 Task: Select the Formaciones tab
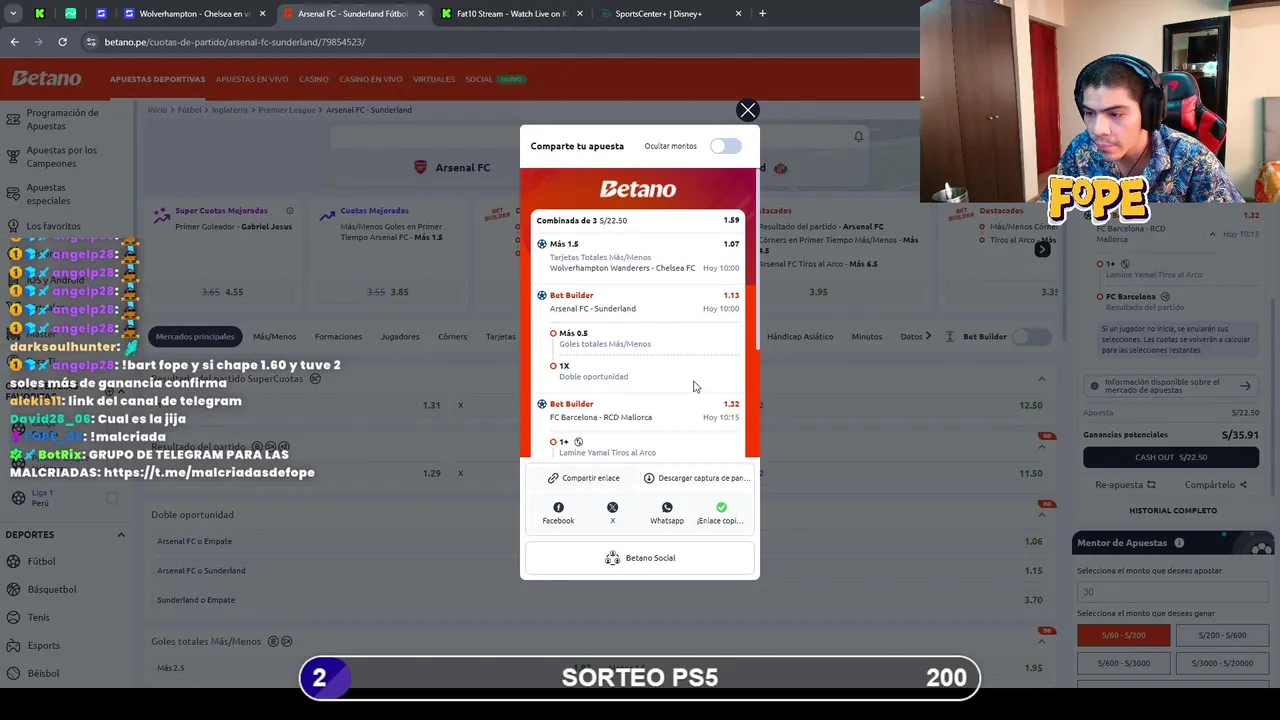(x=338, y=337)
